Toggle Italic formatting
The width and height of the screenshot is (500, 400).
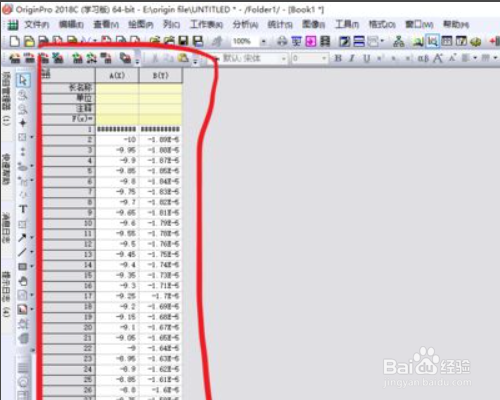coord(352,58)
